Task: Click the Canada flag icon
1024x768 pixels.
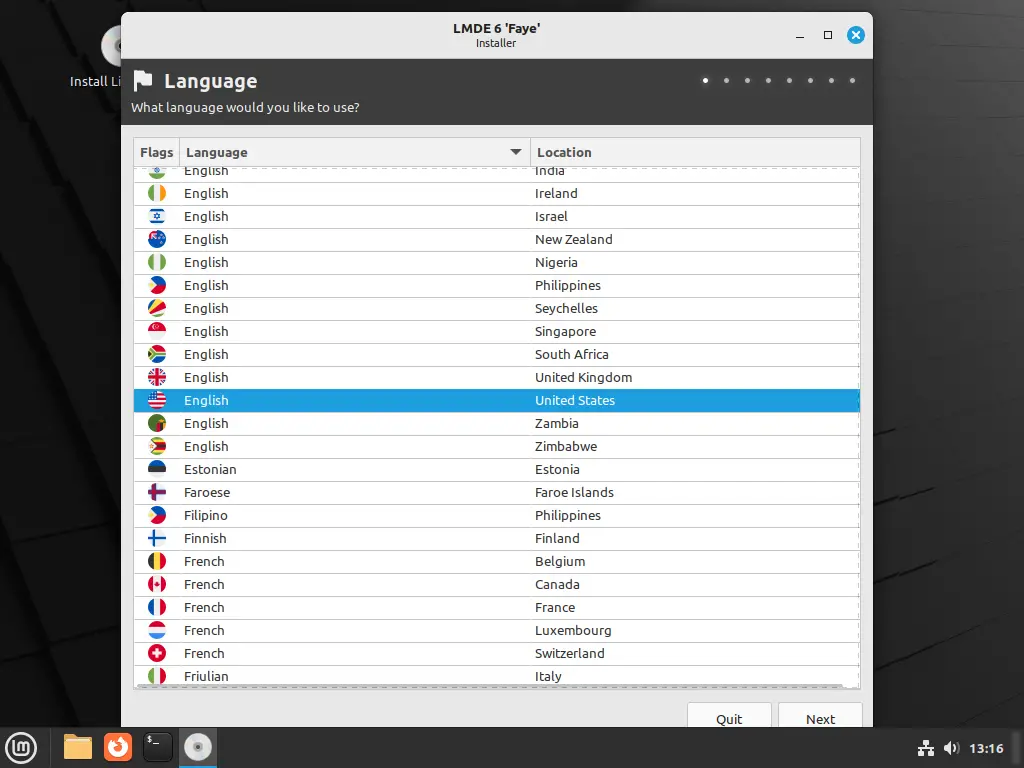Action: 157,584
